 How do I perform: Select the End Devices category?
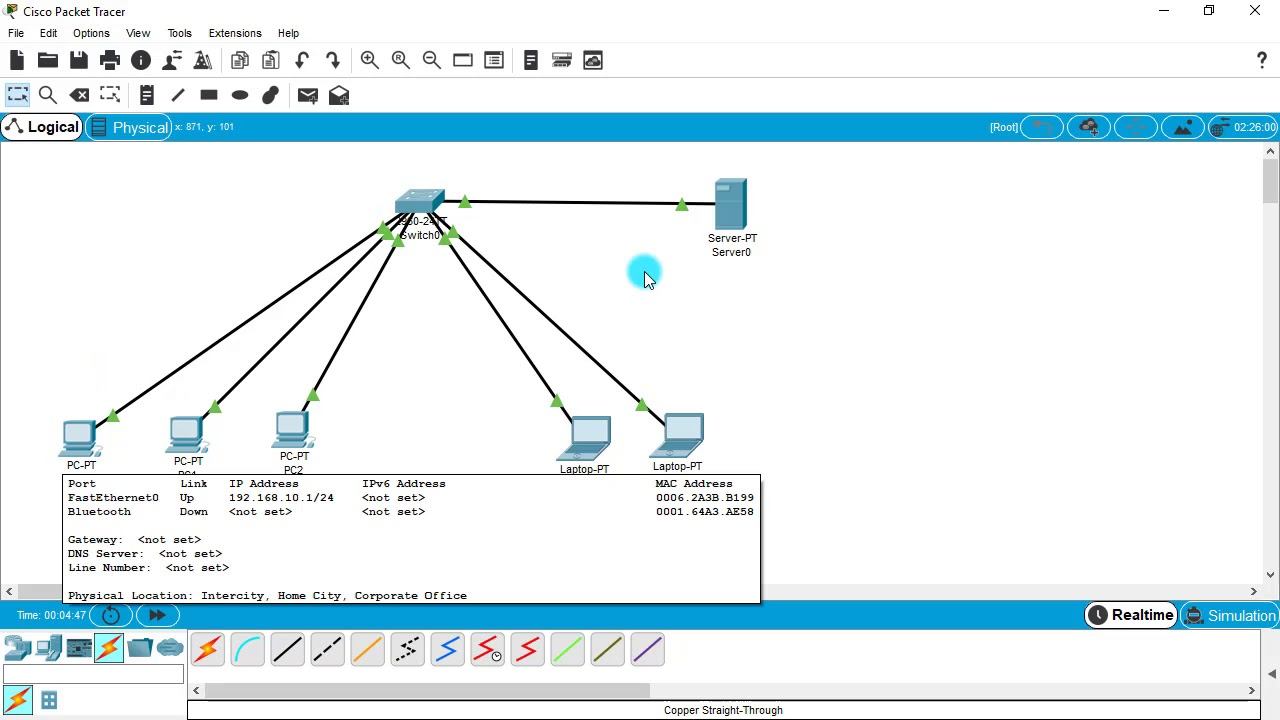click(x=48, y=648)
